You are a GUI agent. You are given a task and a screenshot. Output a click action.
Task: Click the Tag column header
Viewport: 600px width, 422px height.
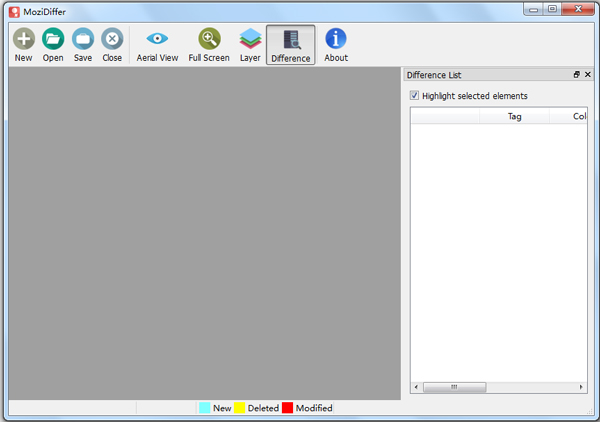point(514,116)
